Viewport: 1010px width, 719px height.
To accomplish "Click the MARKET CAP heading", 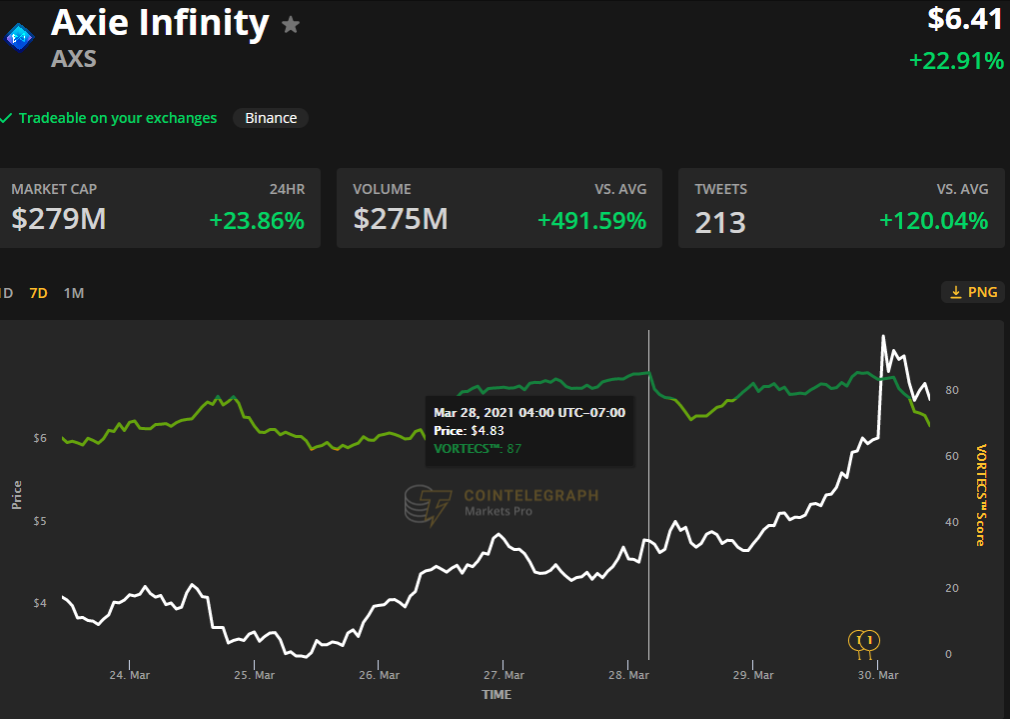I will pyautogui.click(x=54, y=189).
